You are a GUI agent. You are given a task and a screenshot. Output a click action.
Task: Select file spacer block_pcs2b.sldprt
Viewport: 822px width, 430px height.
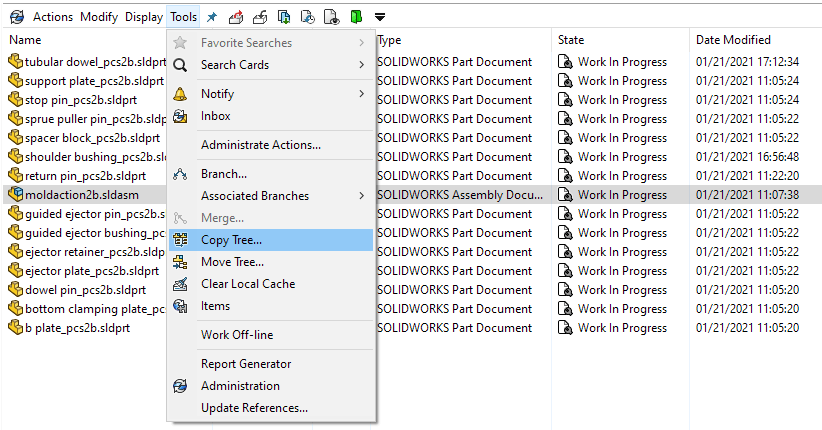pos(92,138)
